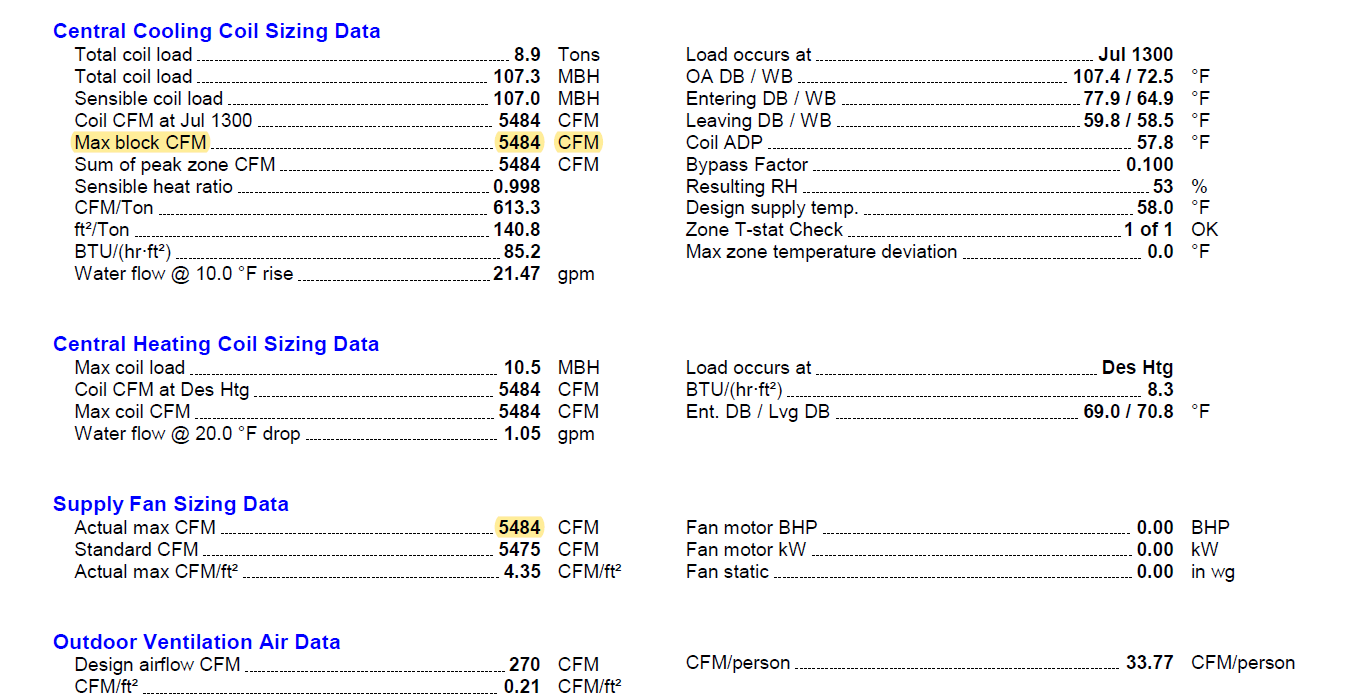Select the 57.8 Coil ADP value
The height and width of the screenshot is (697, 1345).
point(1155,143)
